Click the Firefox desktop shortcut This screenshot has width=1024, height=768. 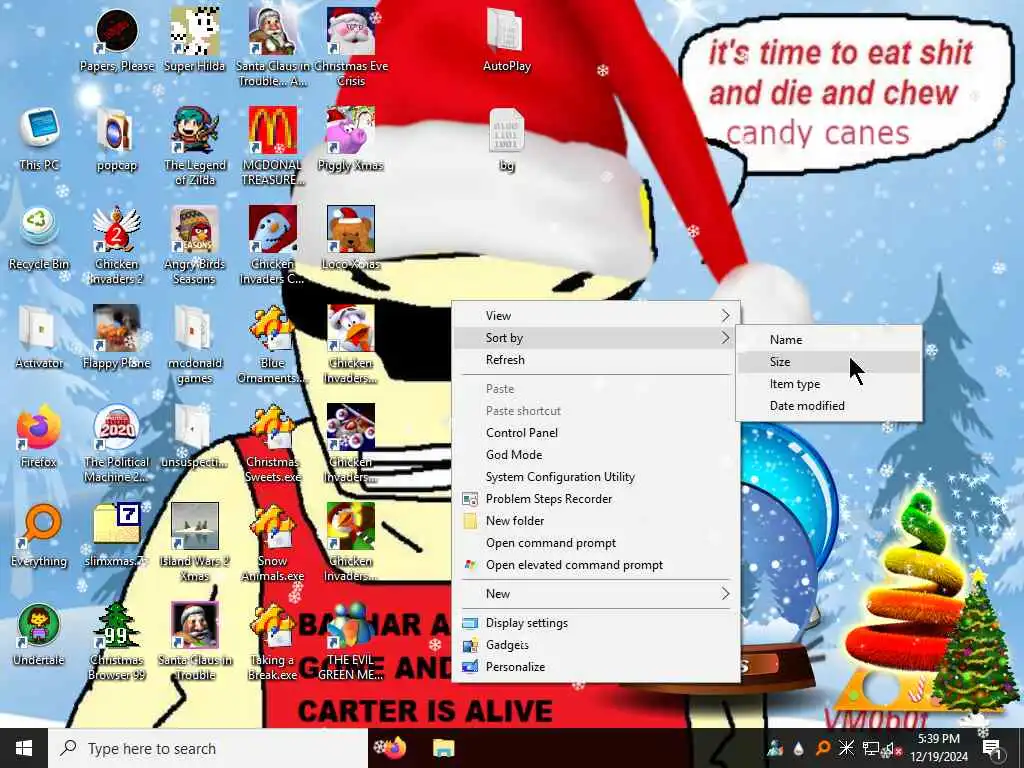(x=39, y=436)
